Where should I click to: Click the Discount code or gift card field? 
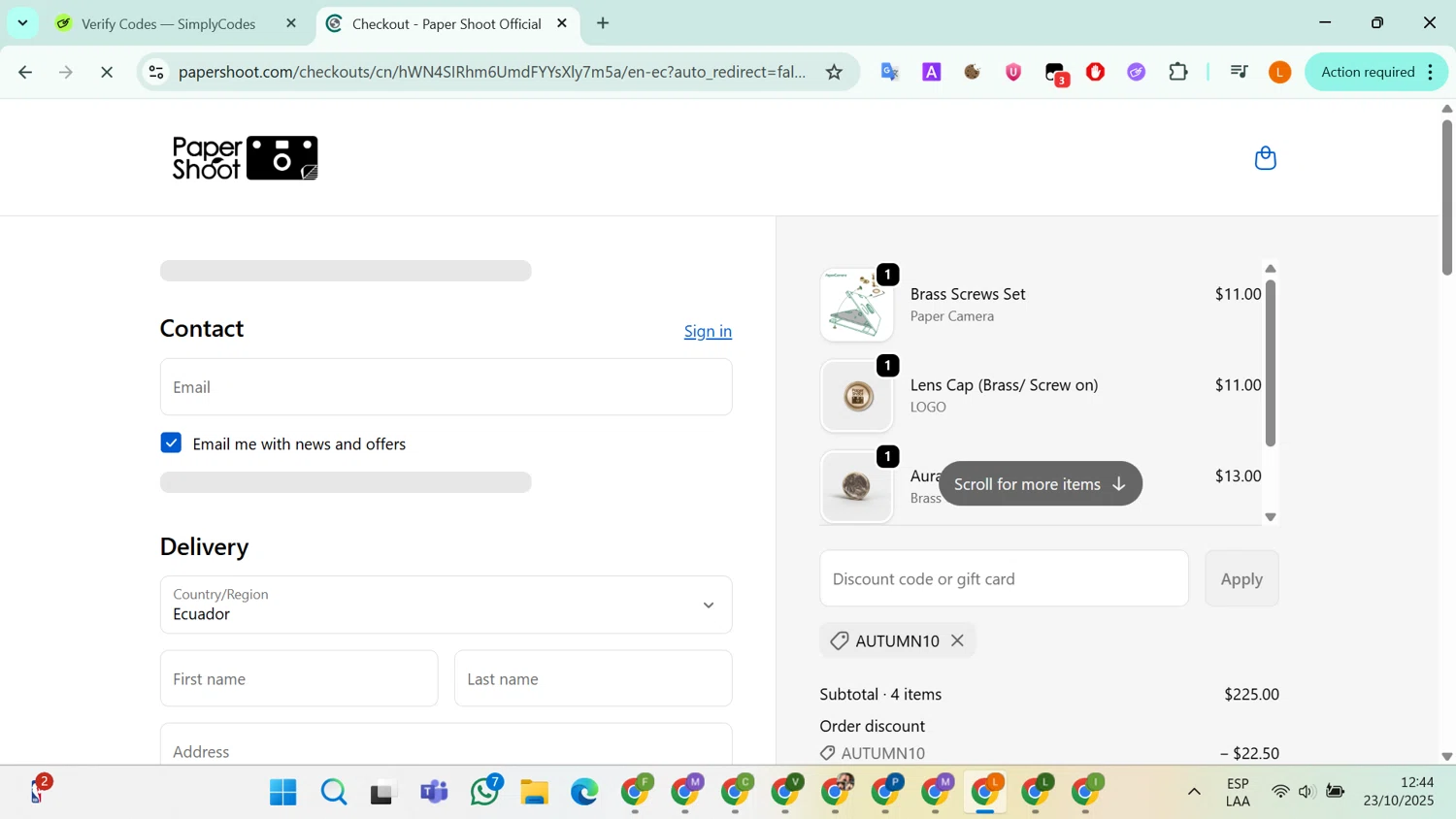coord(1004,578)
